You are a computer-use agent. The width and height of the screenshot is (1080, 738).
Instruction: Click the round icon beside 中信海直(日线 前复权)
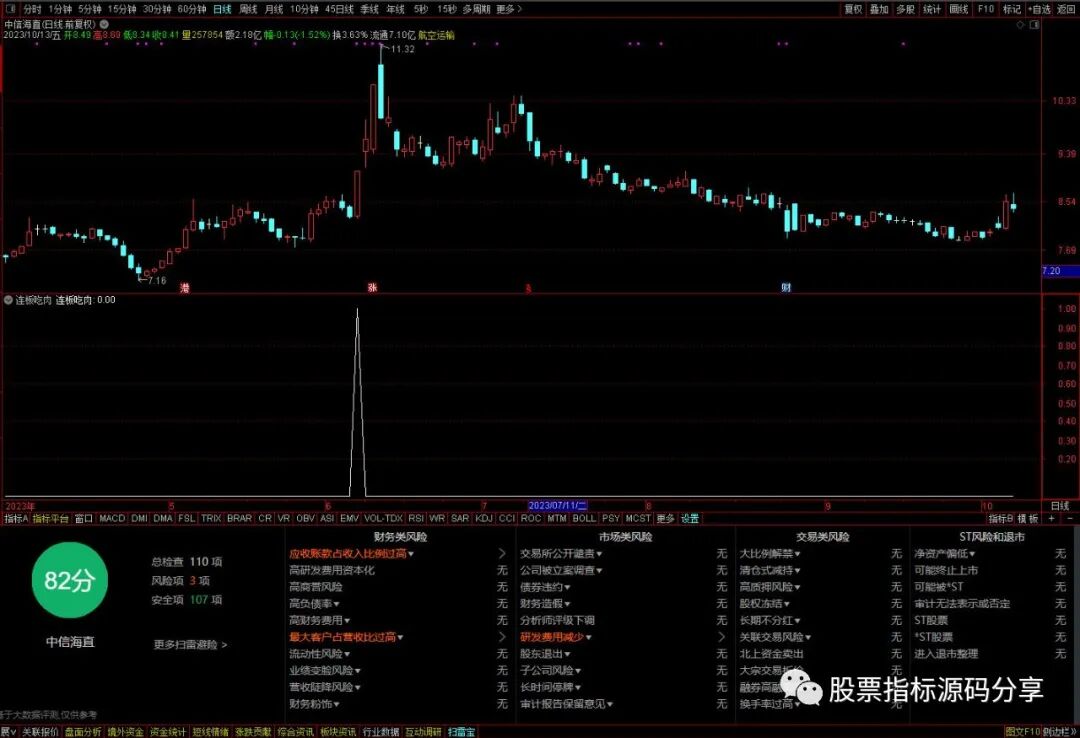(104, 24)
